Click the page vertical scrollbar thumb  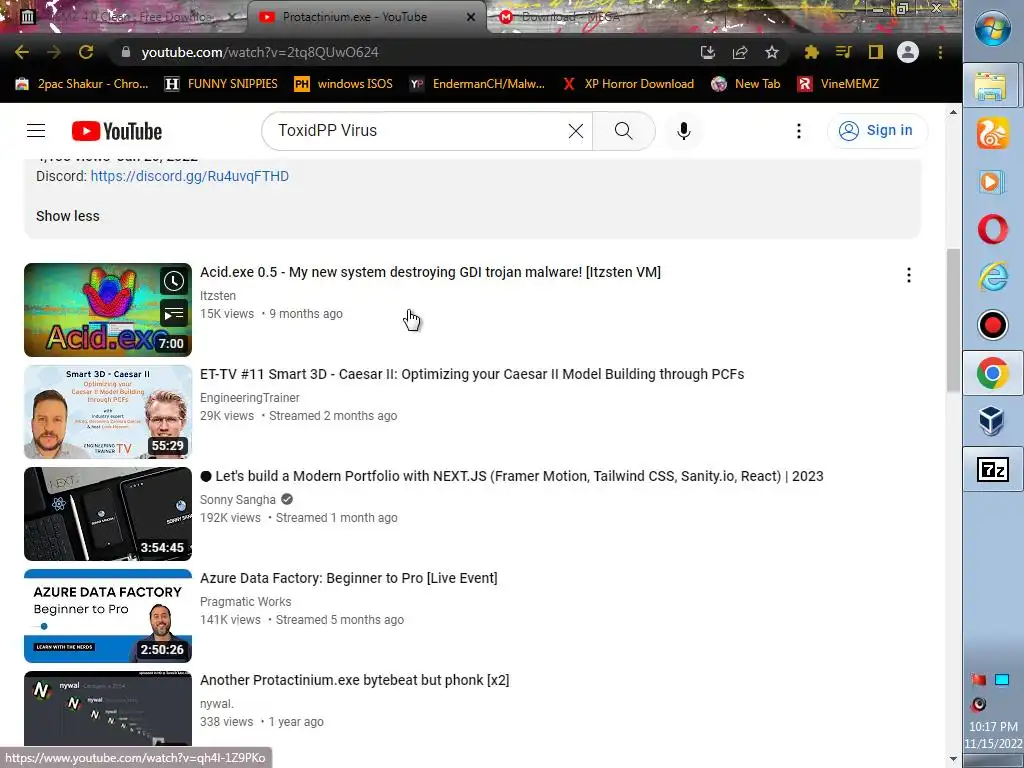(953, 321)
